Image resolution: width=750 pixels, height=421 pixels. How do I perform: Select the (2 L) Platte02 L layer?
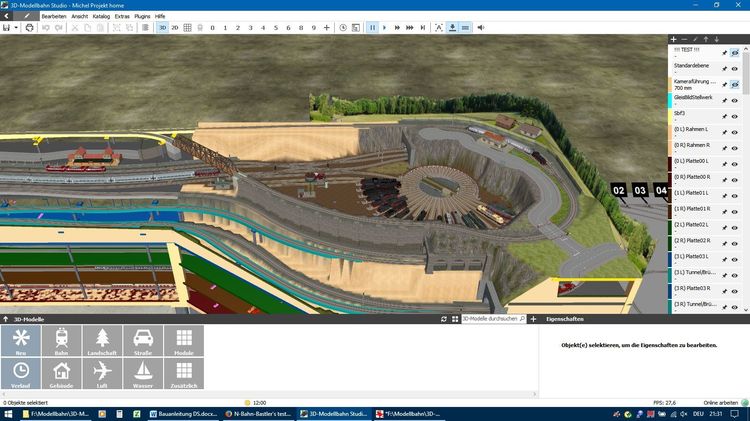tap(706, 227)
